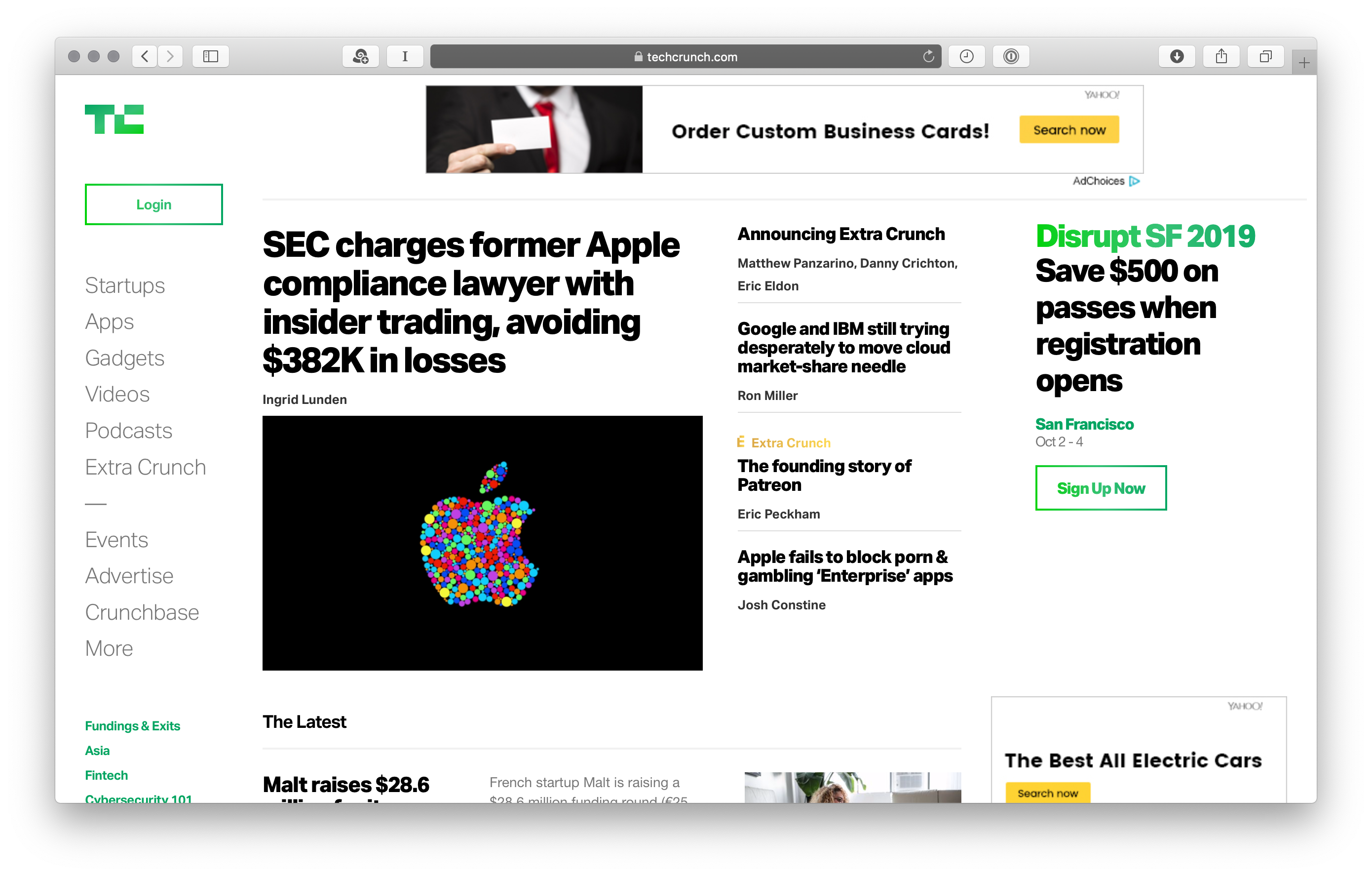Reload the page in the address bar

(928, 56)
